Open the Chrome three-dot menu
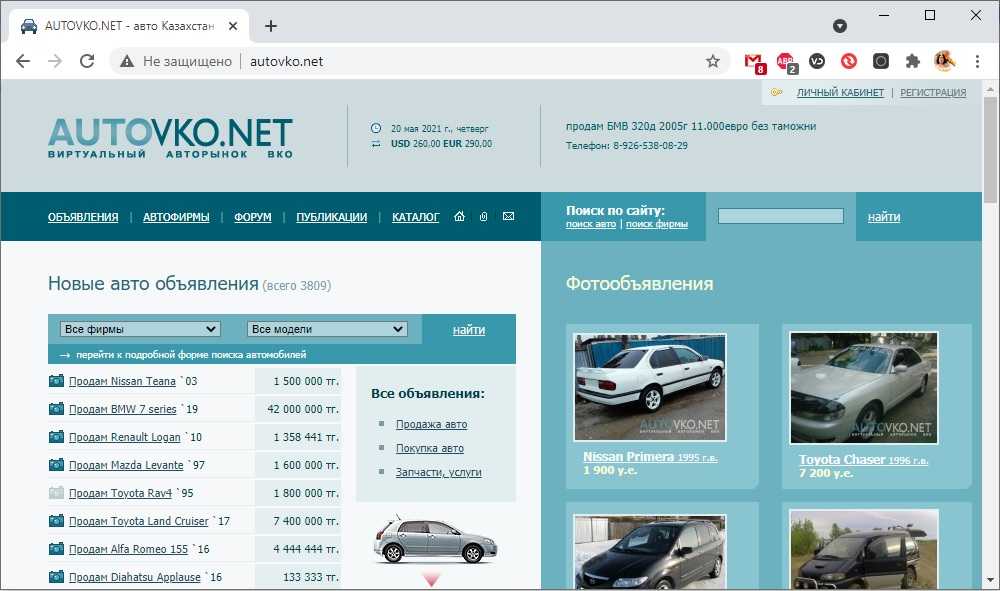The width and height of the screenshot is (1000, 591). pyautogui.click(x=977, y=61)
